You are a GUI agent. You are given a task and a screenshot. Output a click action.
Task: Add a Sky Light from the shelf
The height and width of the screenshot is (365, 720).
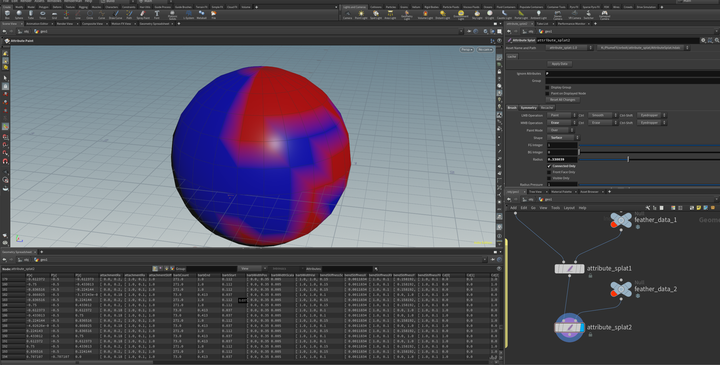(477, 15)
